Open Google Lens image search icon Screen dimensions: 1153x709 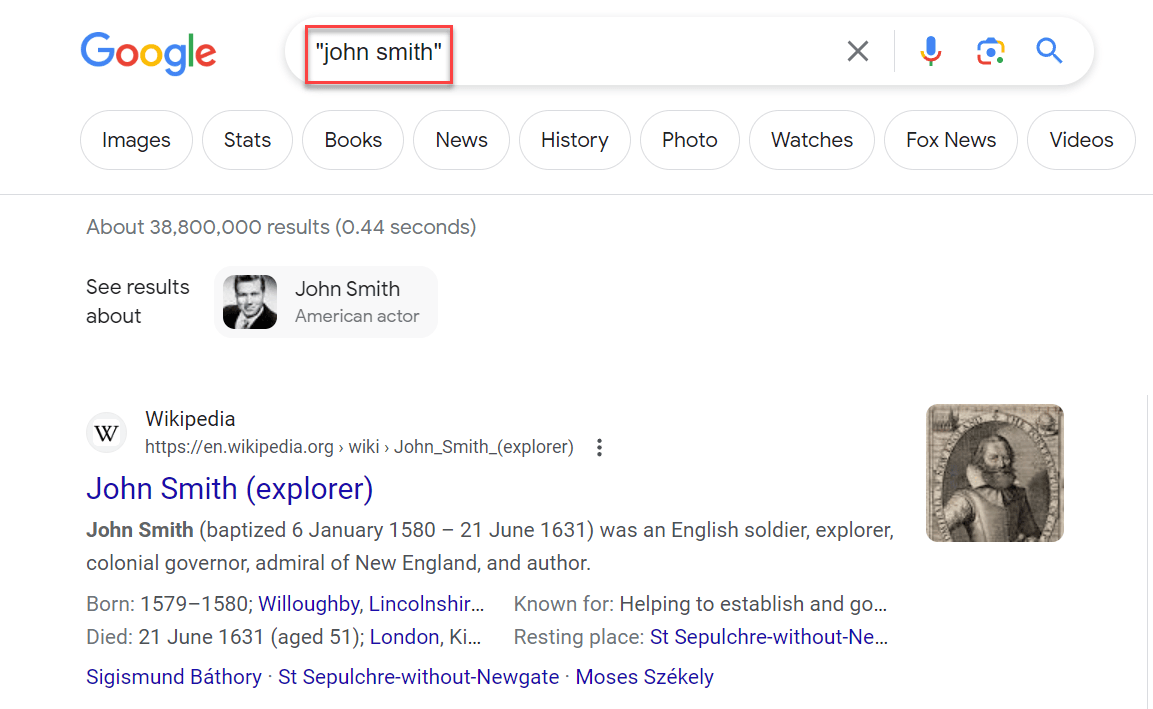pos(990,51)
